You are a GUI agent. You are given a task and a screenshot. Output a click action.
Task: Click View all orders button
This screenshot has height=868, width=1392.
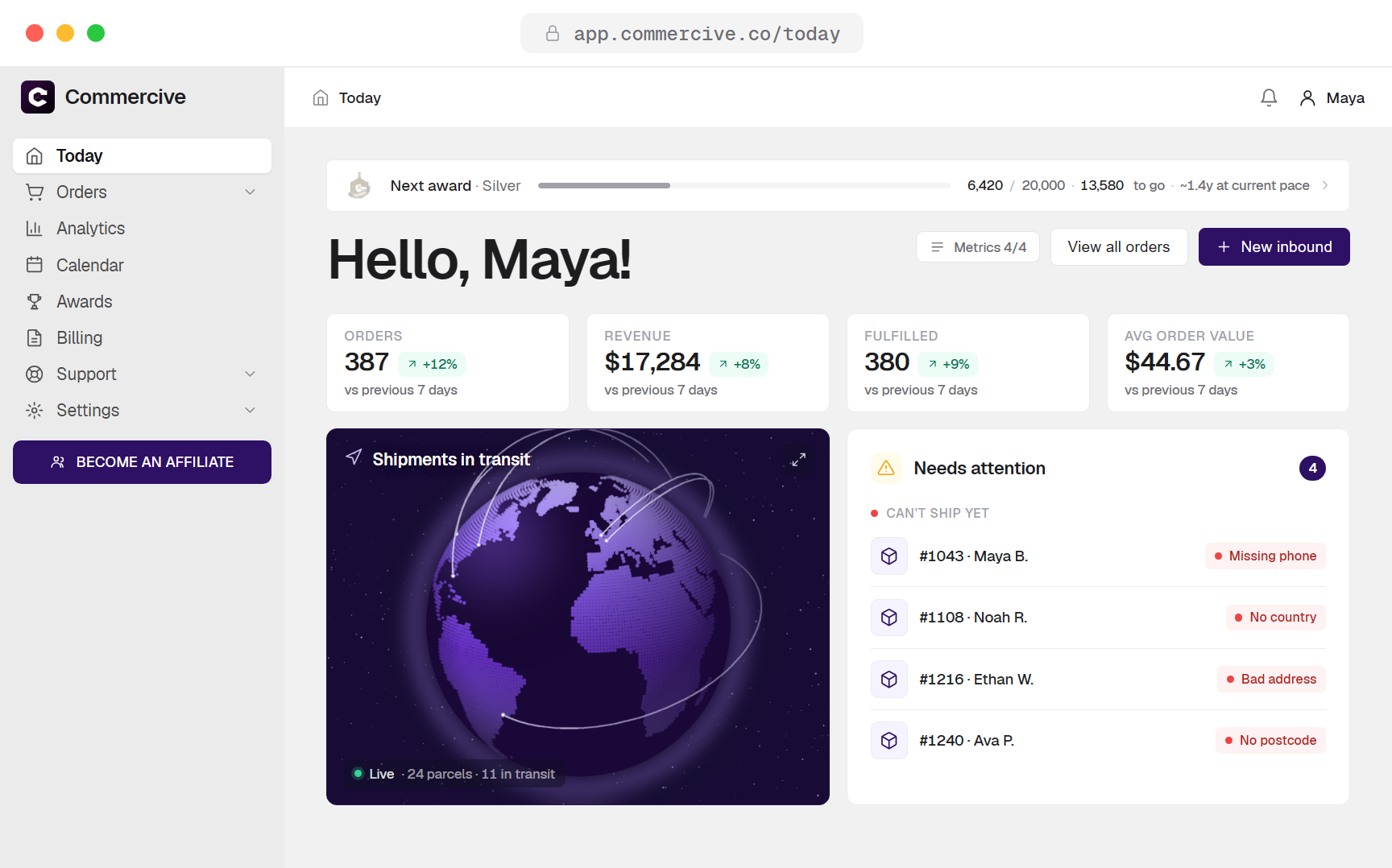tap(1119, 246)
